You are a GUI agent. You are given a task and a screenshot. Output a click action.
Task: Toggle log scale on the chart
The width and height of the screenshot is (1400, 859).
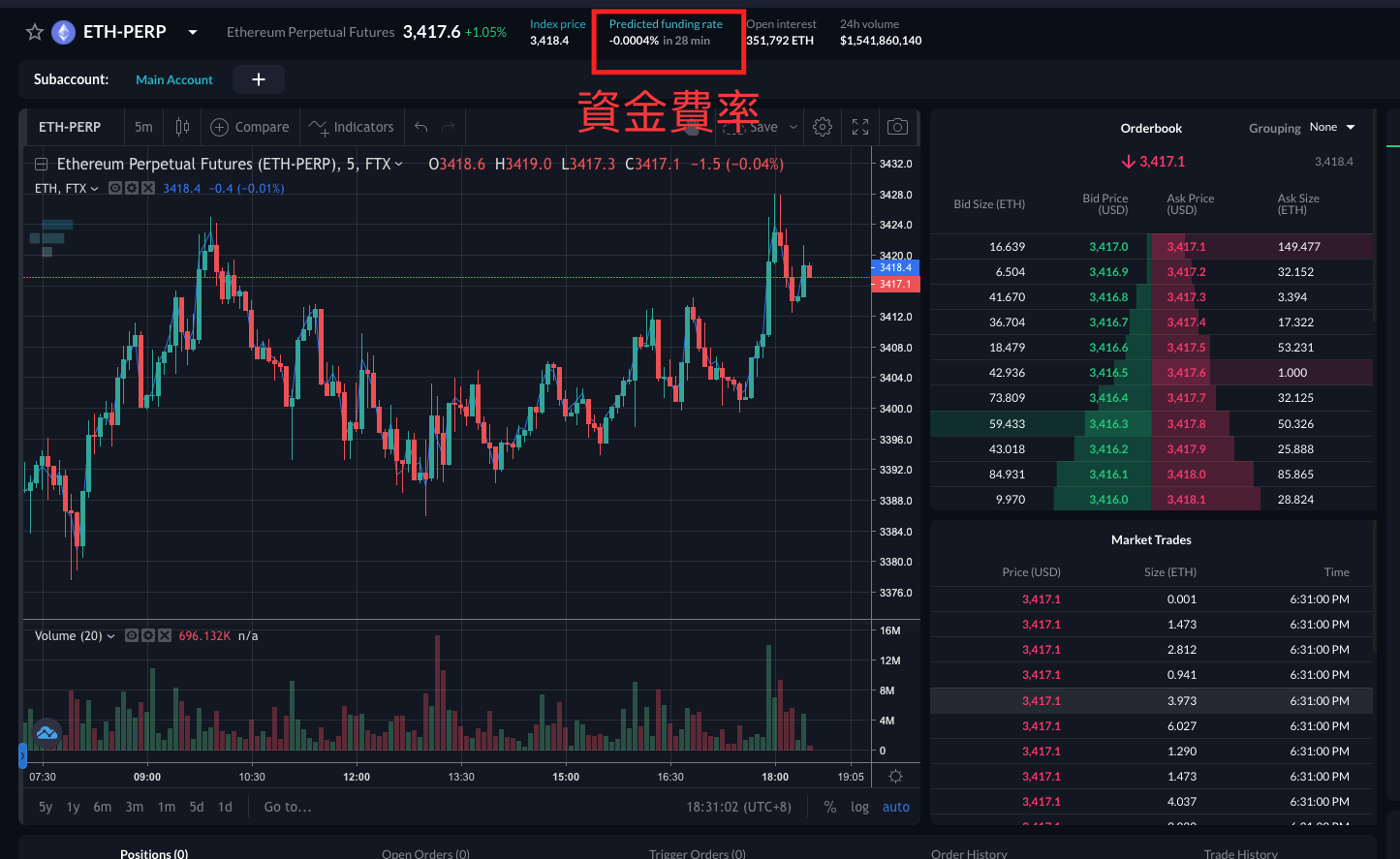click(859, 807)
